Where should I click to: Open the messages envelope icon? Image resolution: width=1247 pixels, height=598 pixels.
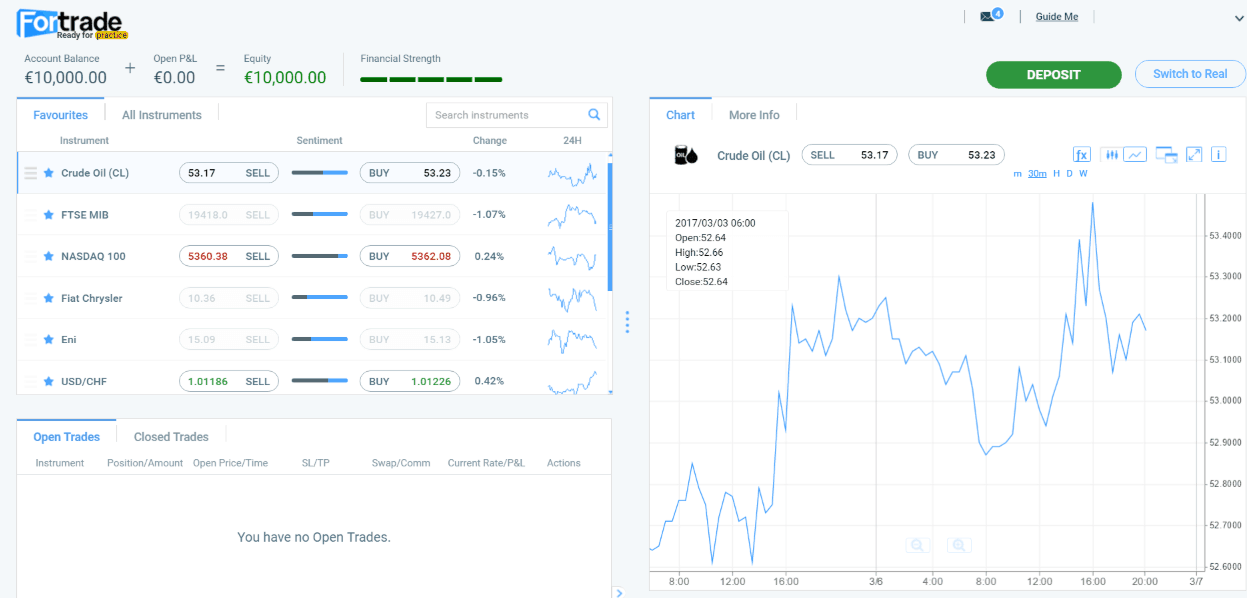pyautogui.click(x=986, y=16)
